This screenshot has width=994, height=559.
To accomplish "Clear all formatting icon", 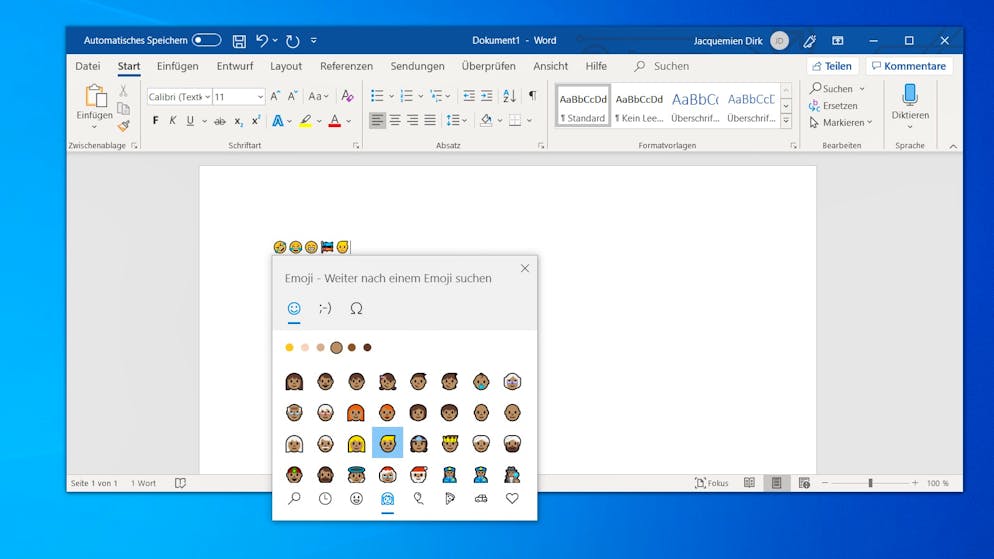I will [347, 96].
